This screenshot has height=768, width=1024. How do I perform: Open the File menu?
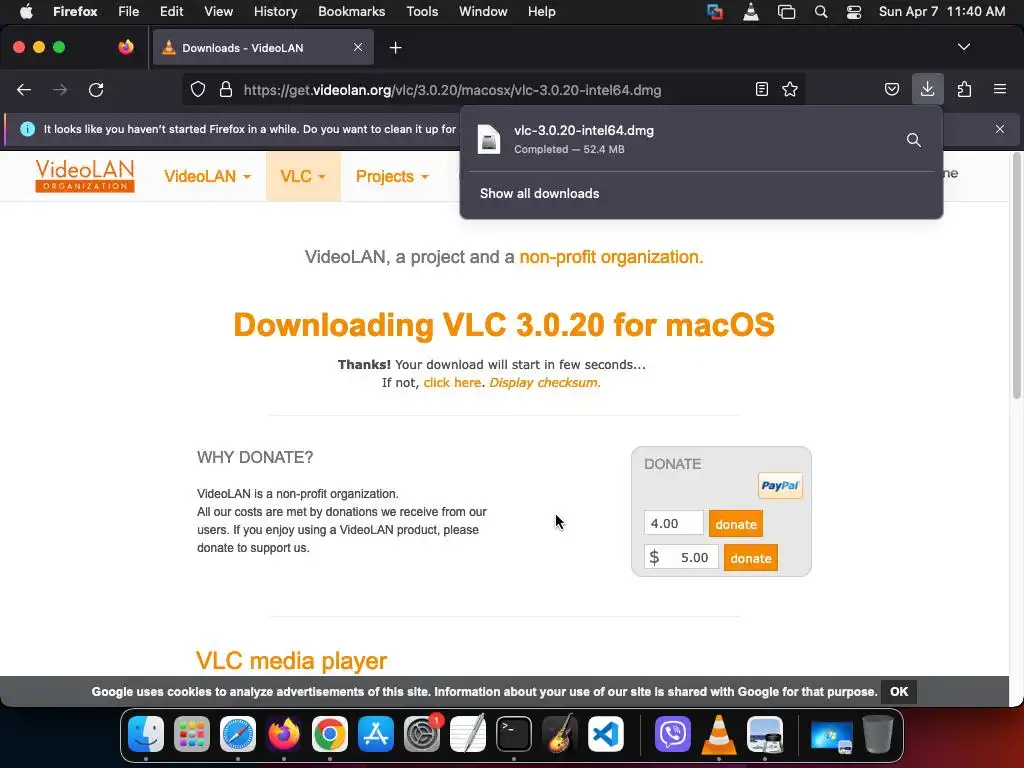point(128,12)
